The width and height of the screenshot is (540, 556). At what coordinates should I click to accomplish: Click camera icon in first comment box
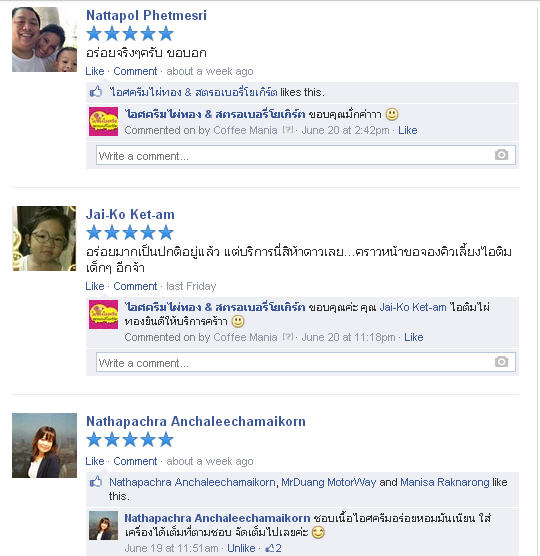(x=501, y=155)
